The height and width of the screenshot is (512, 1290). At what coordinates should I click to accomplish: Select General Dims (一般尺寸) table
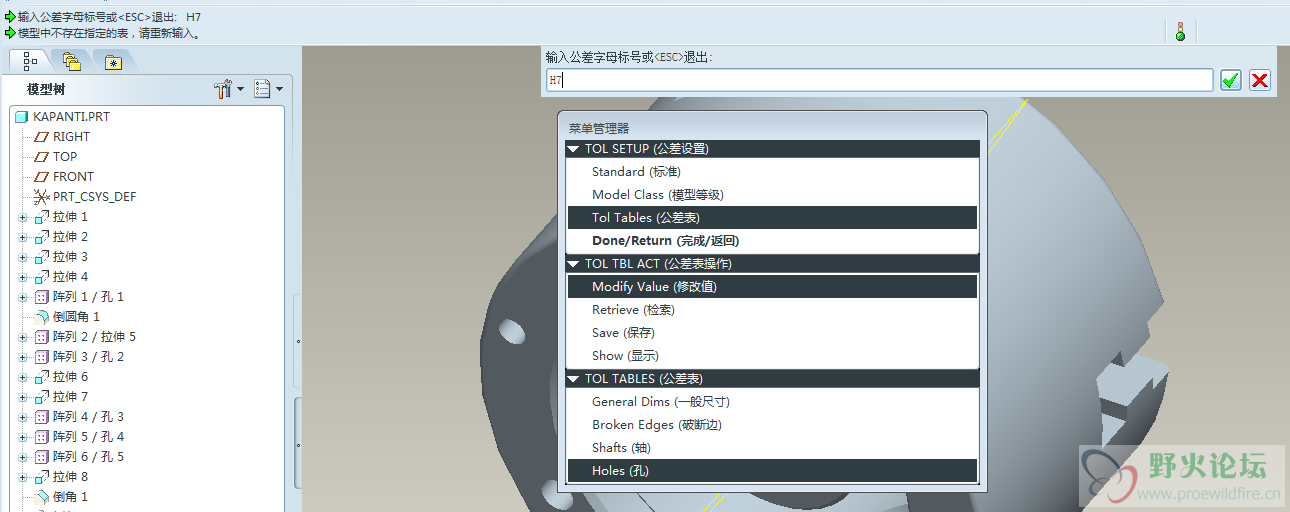772,402
